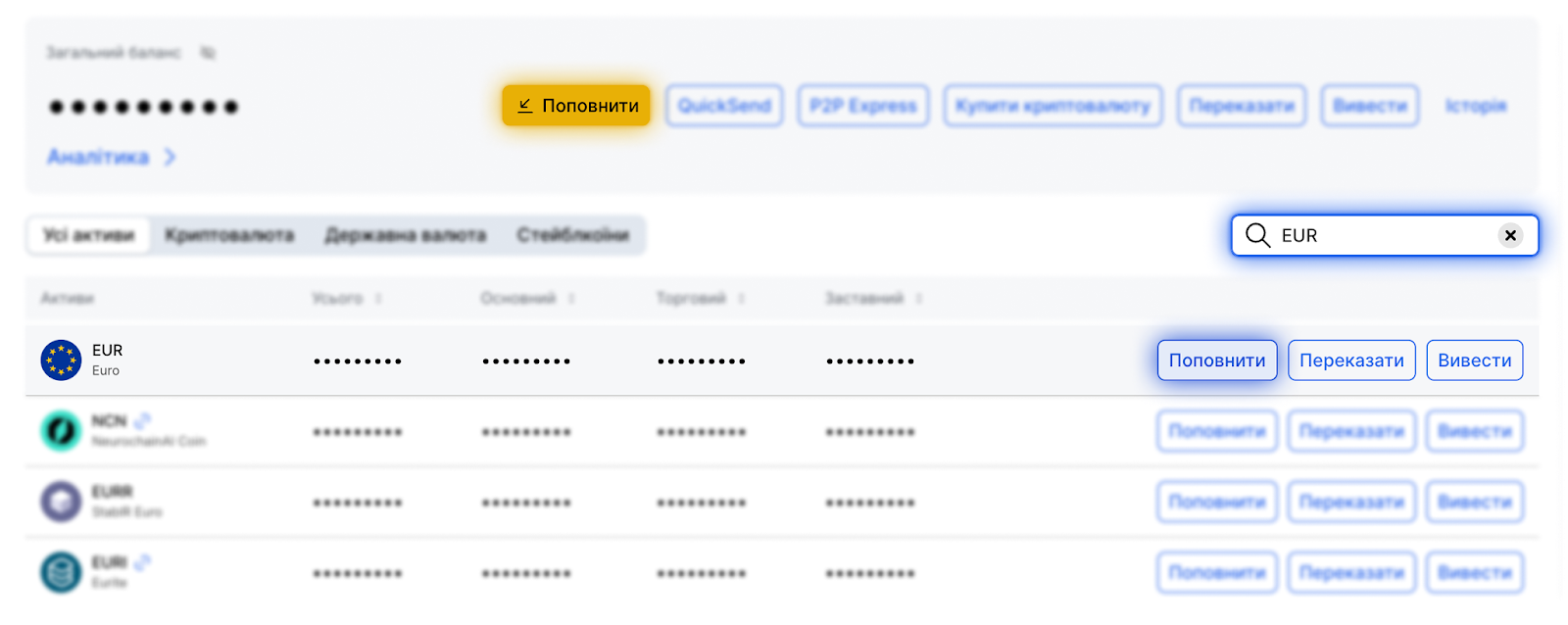The height and width of the screenshot is (625, 1568).
Task: Click the magnifying glass search icon
Action: 1257,235
